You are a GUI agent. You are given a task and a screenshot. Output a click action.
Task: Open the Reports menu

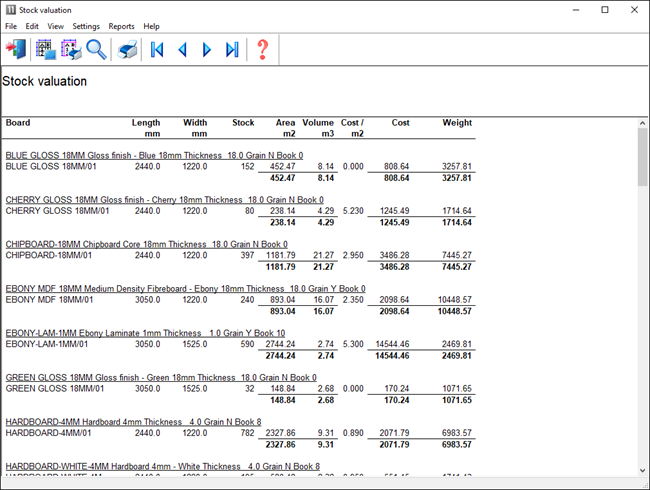point(121,26)
